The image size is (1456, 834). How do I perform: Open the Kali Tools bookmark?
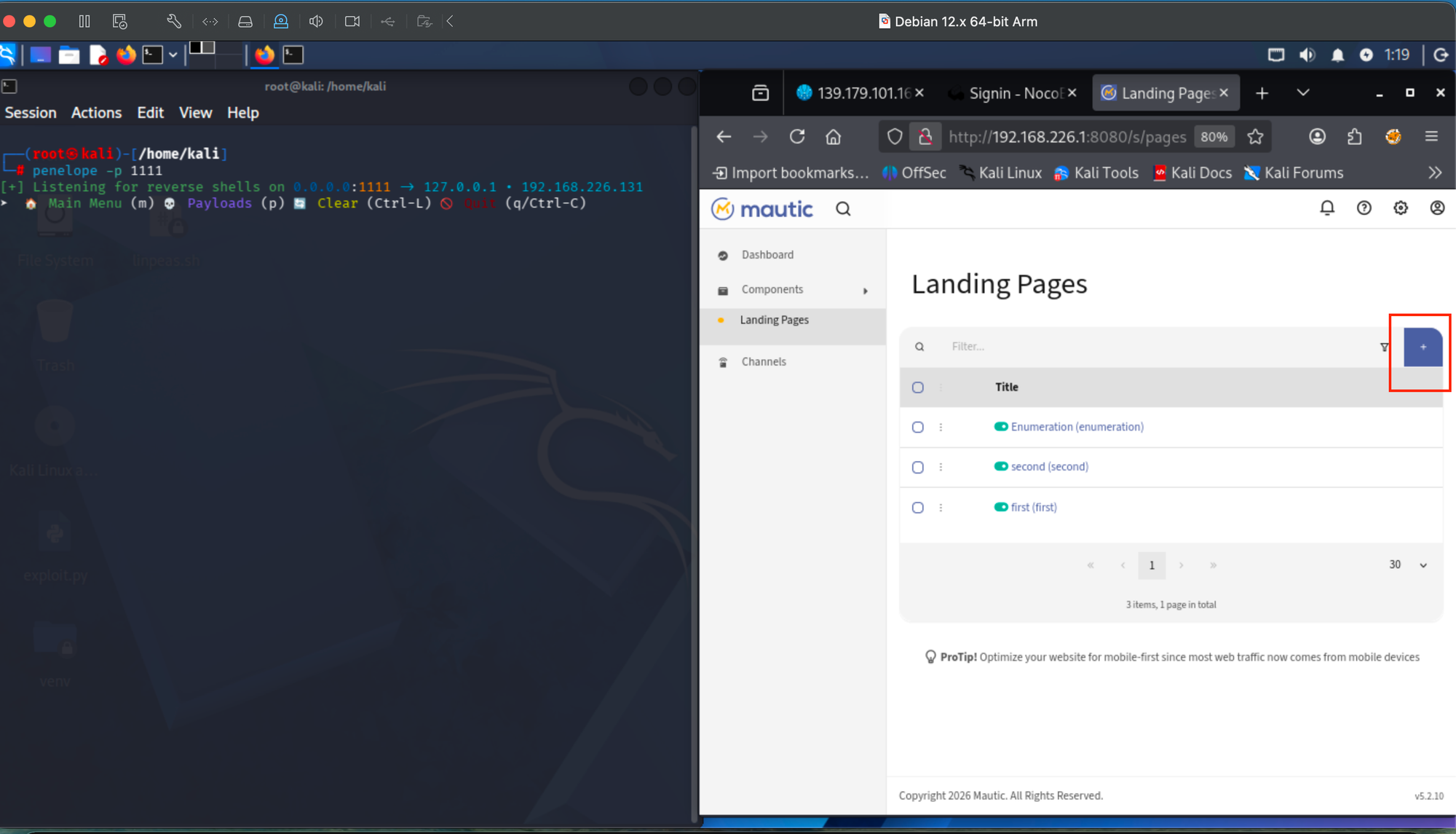[x=1096, y=173]
